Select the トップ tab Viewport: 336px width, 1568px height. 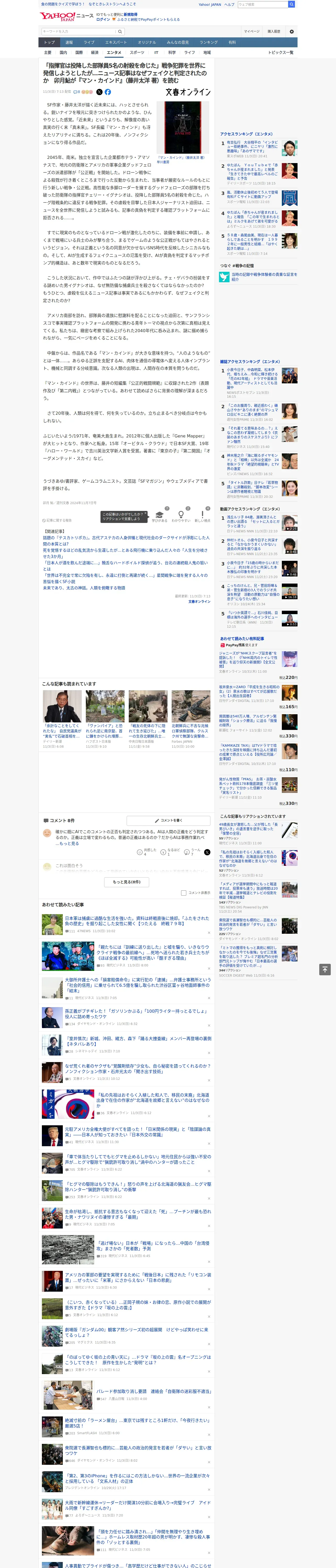coord(49,43)
